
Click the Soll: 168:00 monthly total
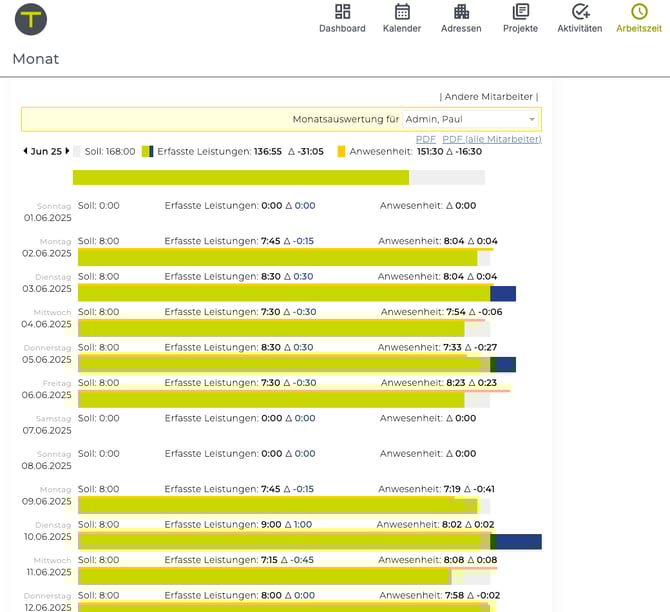pos(110,151)
